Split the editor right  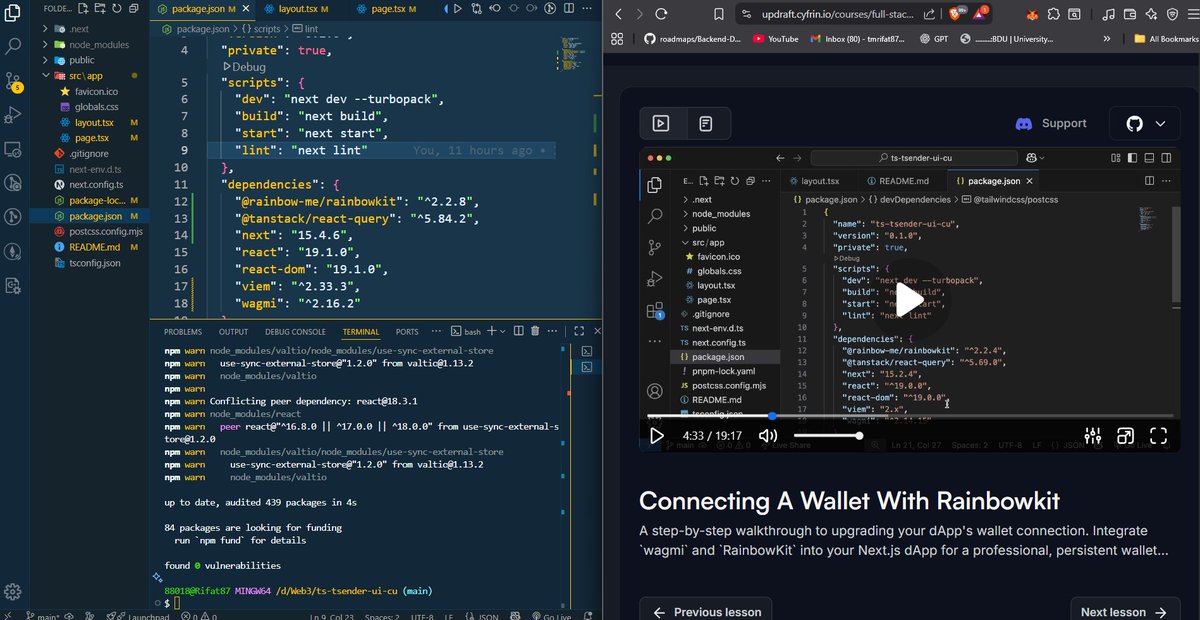click(571, 8)
